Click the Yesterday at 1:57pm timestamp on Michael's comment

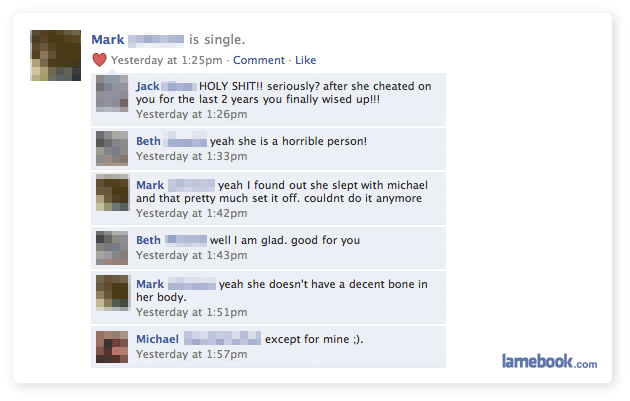(x=192, y=354)
